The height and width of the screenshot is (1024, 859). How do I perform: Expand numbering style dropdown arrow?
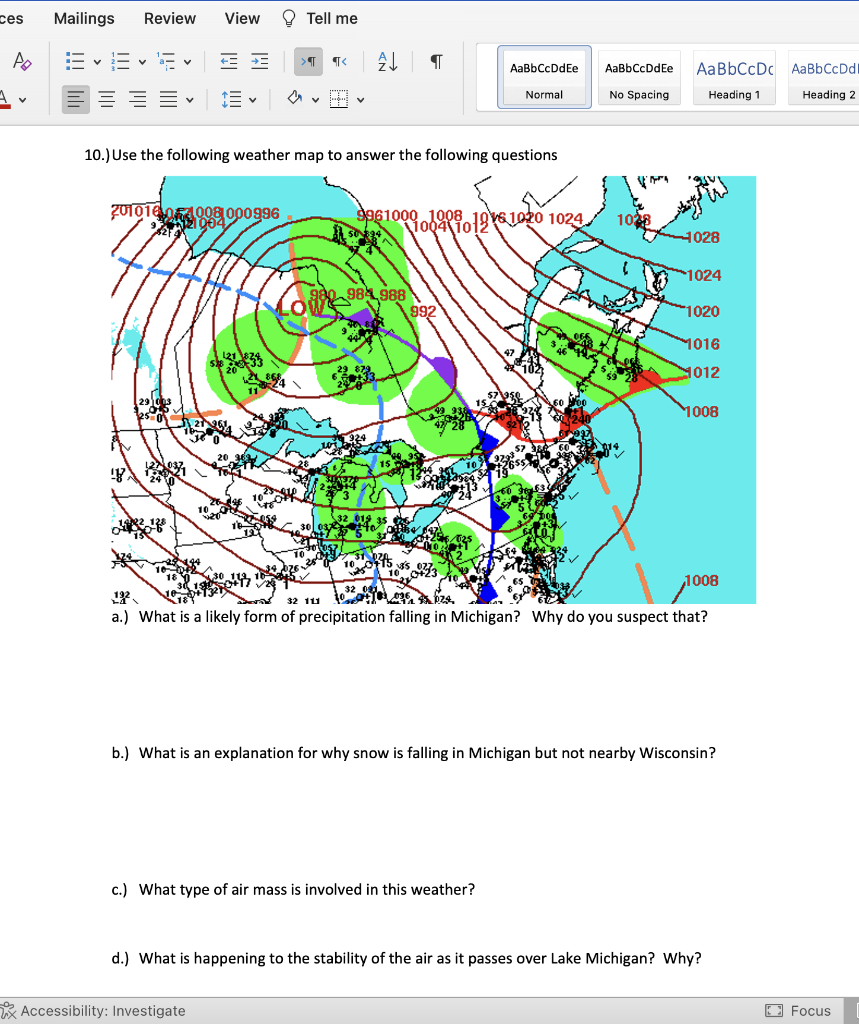[x=142, y=62]
